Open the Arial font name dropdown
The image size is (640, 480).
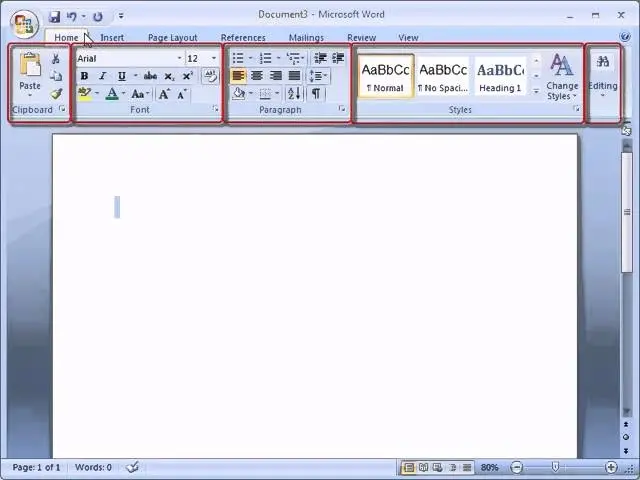tap(179, 58)
